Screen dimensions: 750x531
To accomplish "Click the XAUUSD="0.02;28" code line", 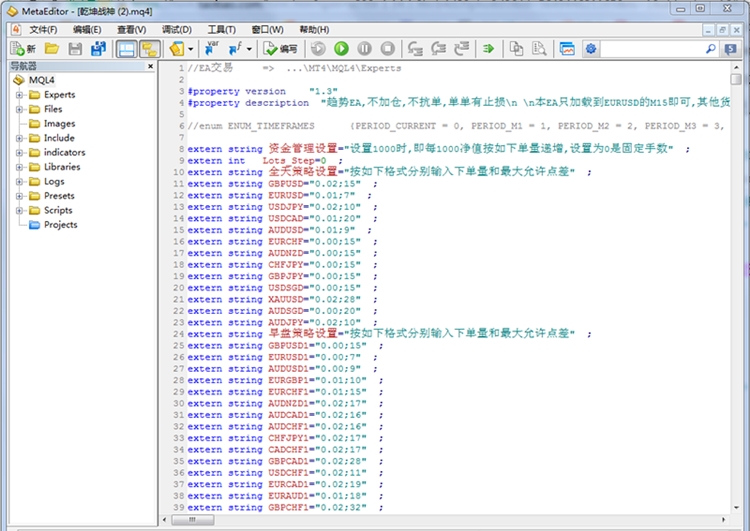I will (282, 299).
